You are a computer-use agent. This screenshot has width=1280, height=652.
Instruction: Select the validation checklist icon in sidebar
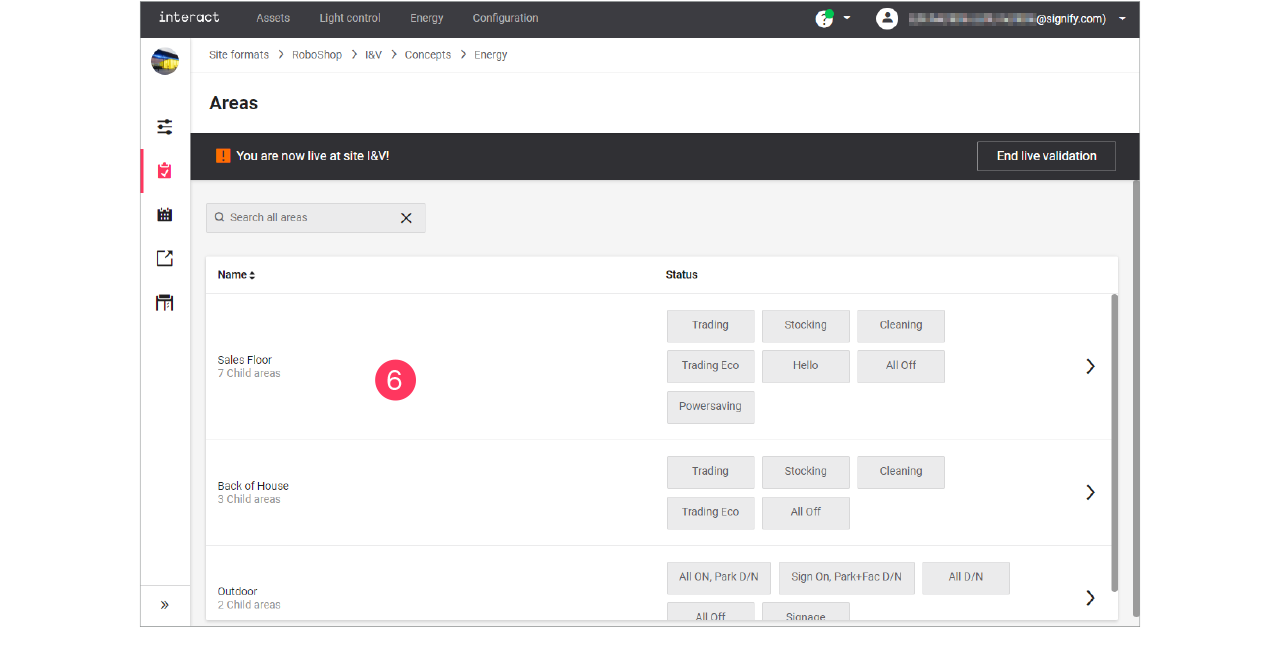click(165, 170)
